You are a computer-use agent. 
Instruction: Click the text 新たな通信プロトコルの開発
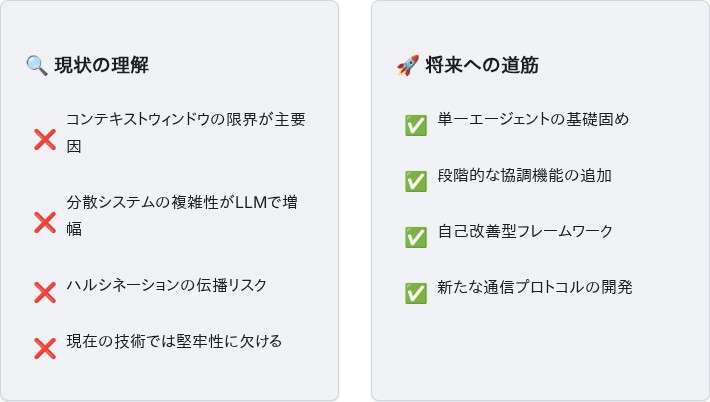click(535, 287)
